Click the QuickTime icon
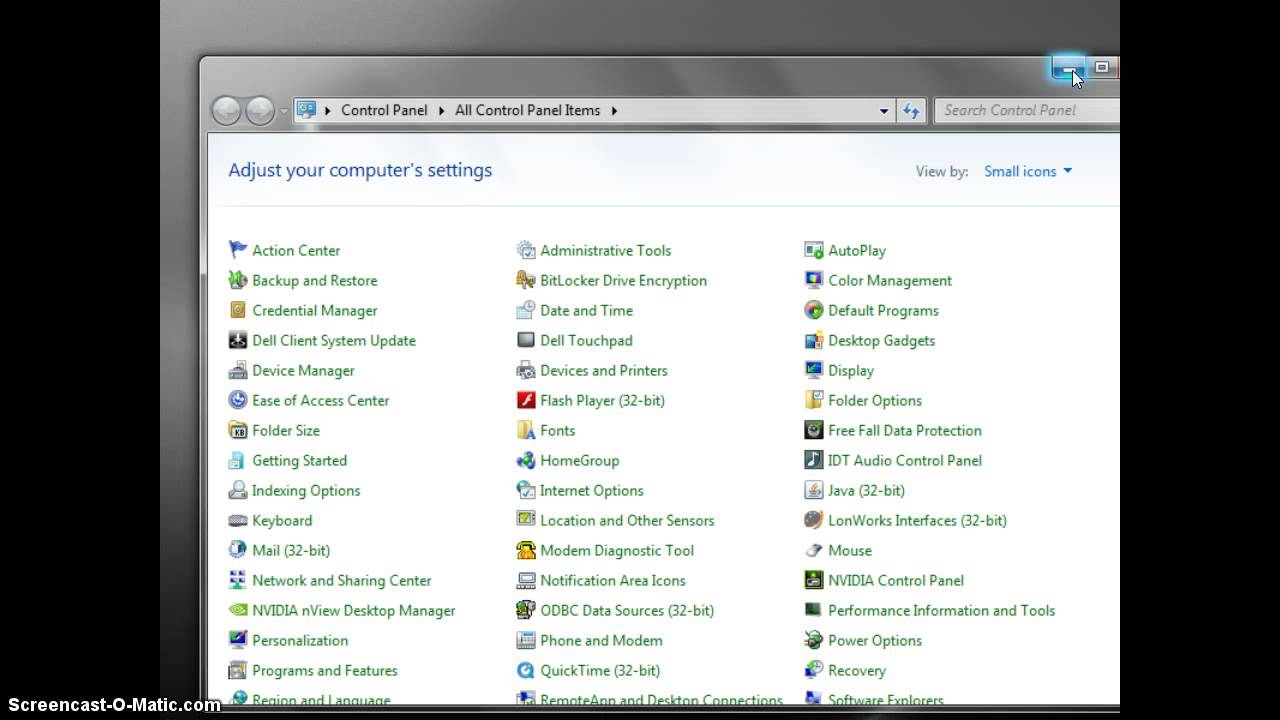The image size is (1280, 720). tap(525, 670)
